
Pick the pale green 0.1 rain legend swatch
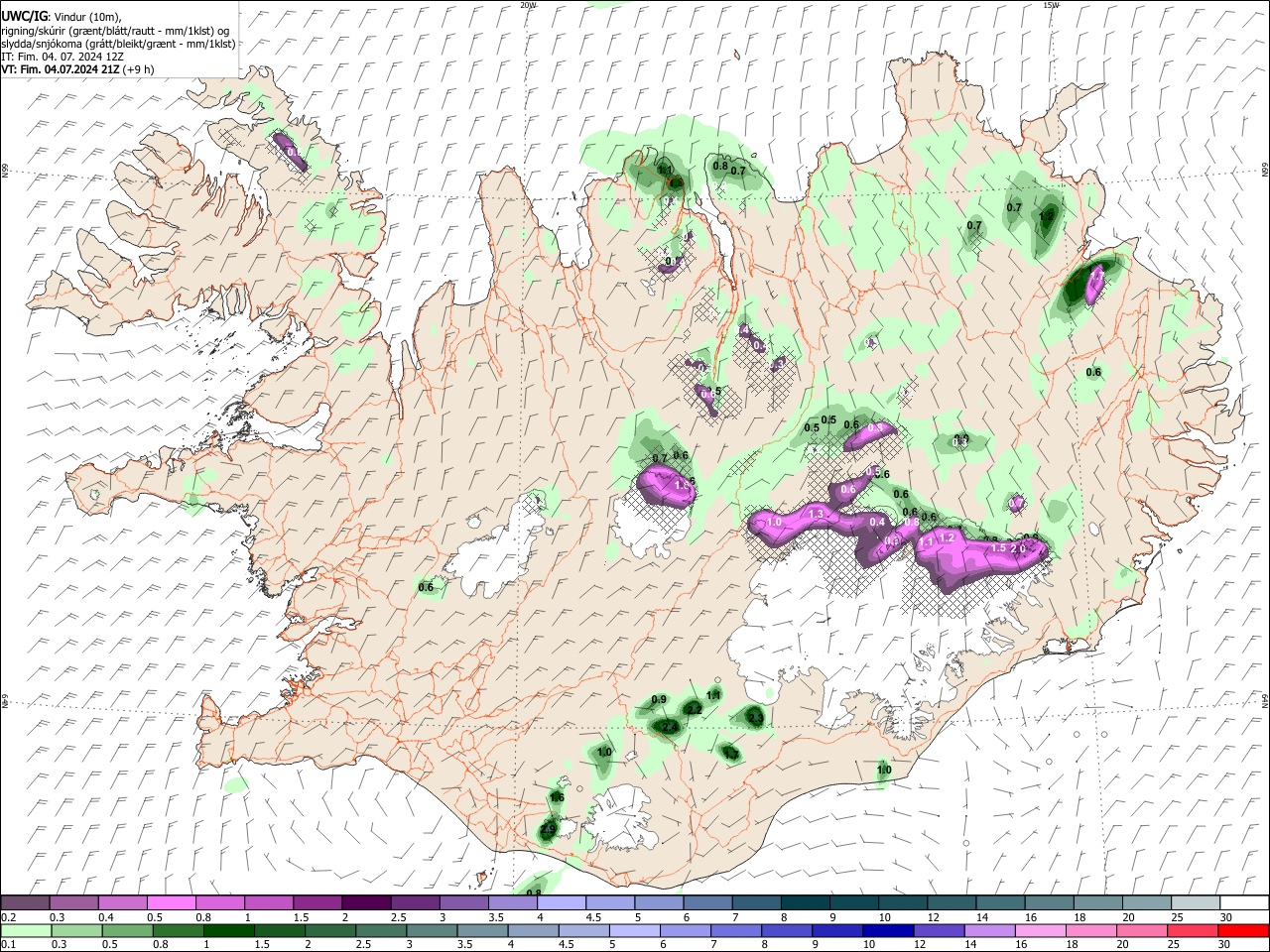[26, 931]
